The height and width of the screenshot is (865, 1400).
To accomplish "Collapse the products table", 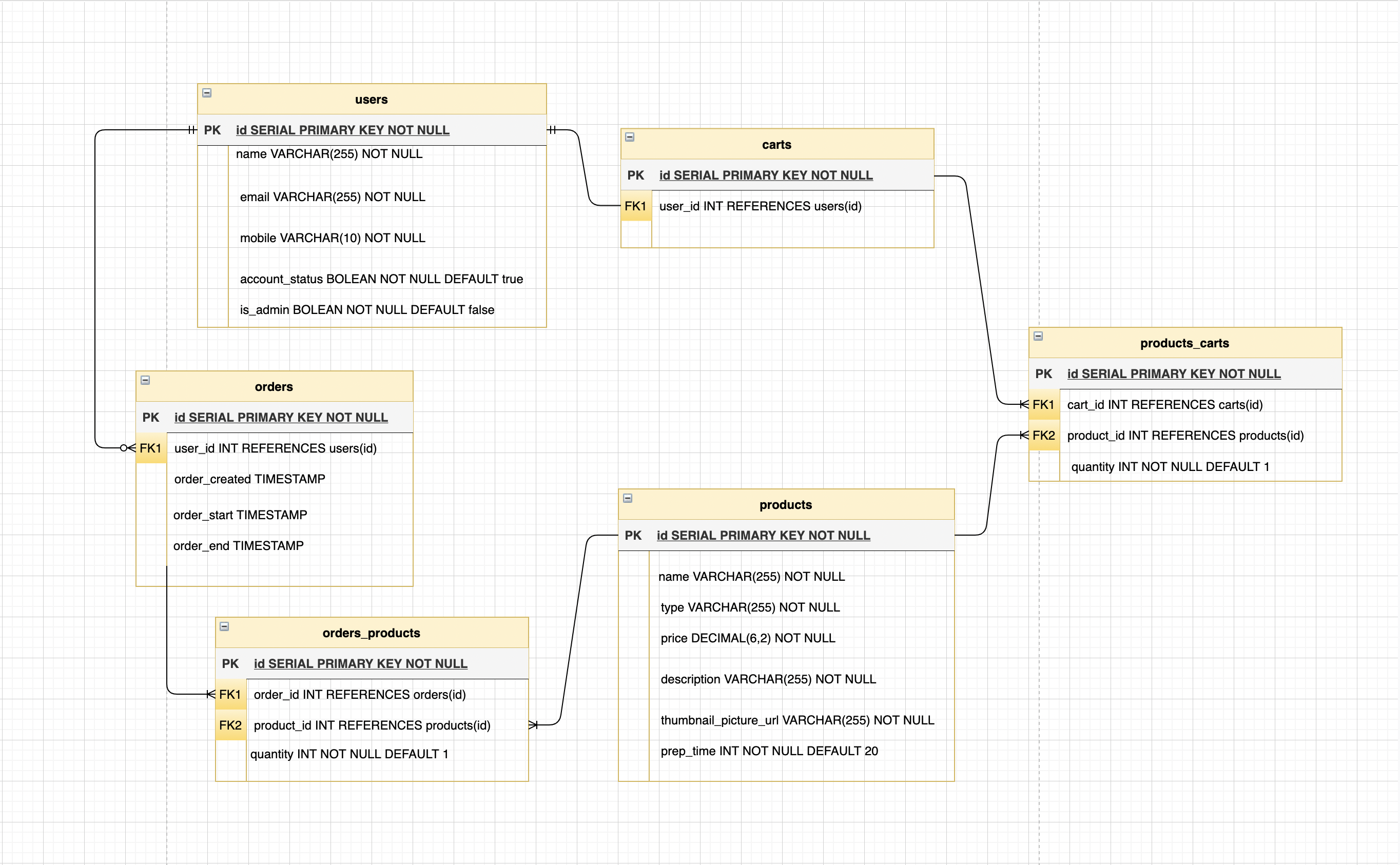I will tap(628, 498).
